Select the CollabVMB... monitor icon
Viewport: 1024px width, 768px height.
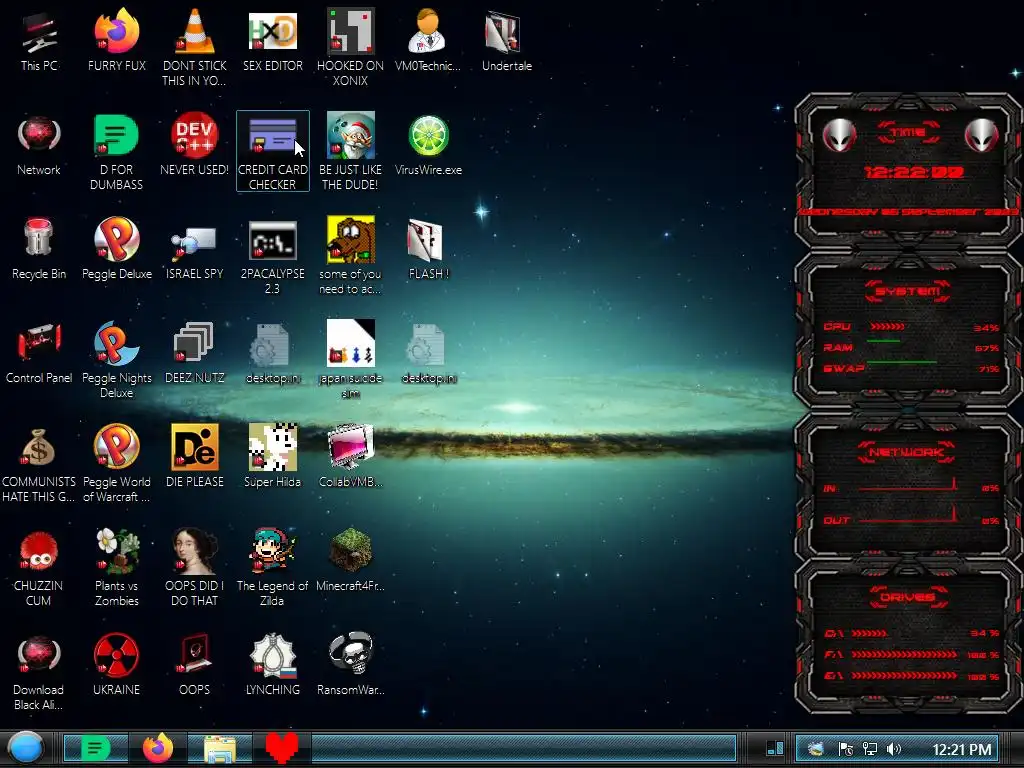click(x=350, y=456)
